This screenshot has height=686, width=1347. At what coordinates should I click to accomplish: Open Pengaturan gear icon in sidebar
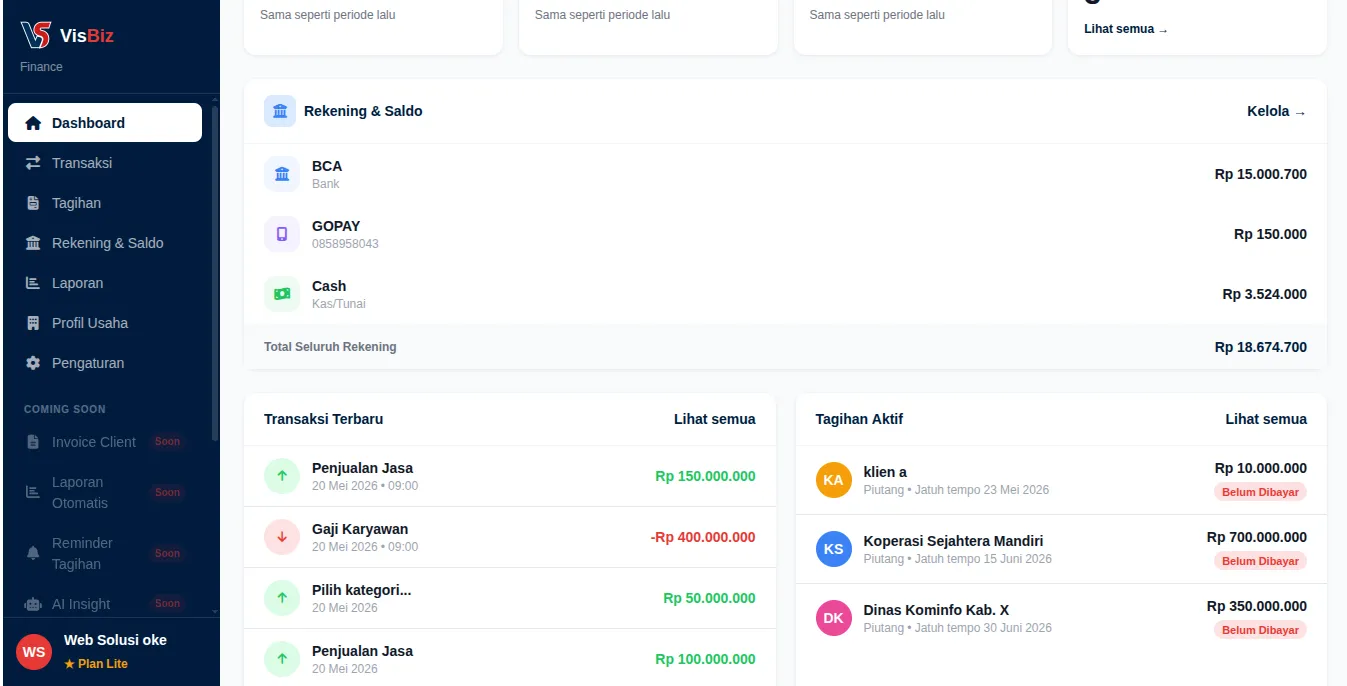pos(33,363)
